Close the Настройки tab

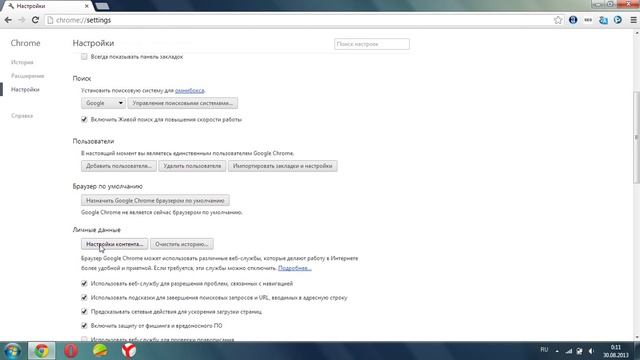[87, 6]
